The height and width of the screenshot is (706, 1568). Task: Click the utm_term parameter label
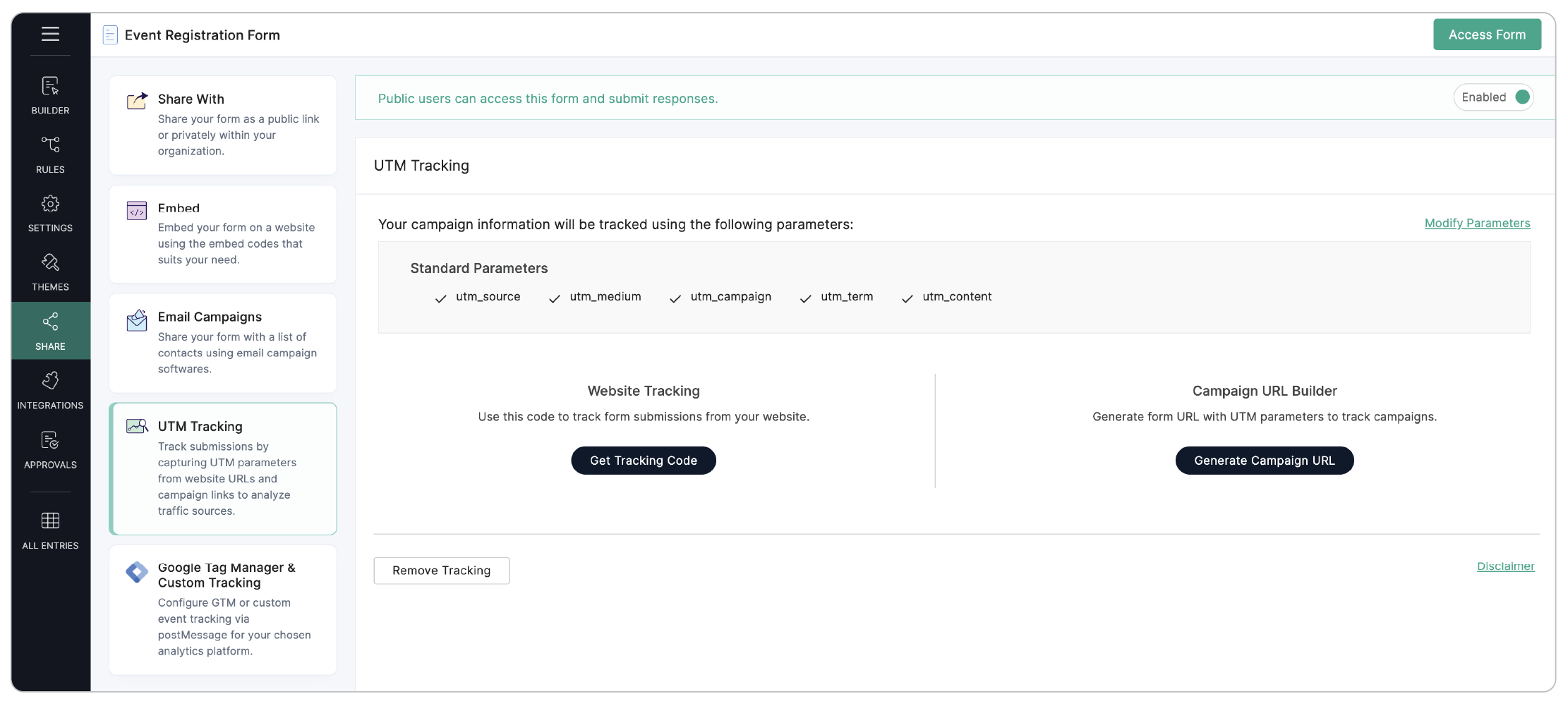pos(847,297)
